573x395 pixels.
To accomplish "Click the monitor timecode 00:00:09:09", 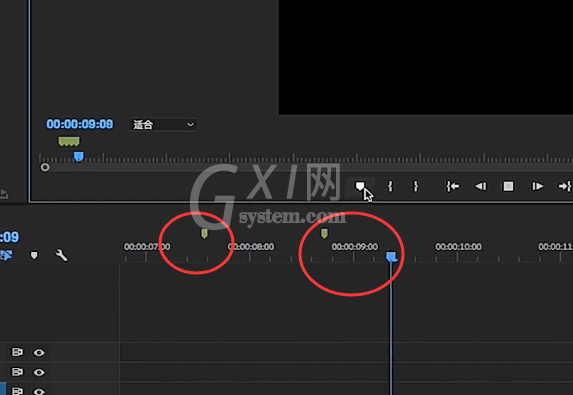I will [x=80, y=124].
